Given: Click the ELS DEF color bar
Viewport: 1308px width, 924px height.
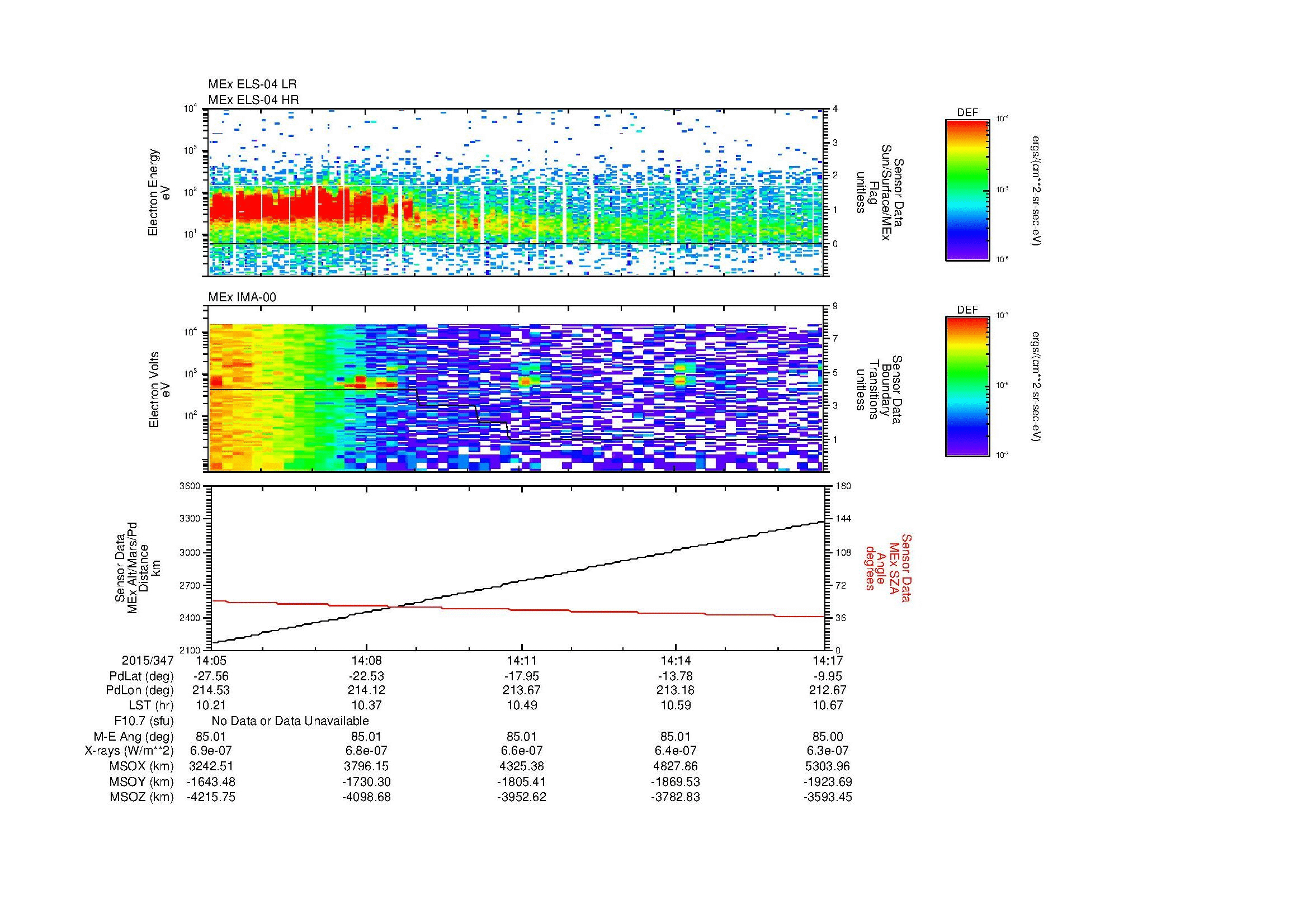Looking at the screenshot, I should pyautogui.click(x=967, y=189).
